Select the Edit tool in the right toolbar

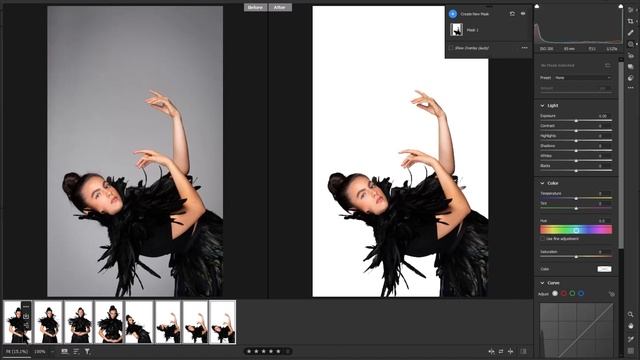click(x=631, y=10)
